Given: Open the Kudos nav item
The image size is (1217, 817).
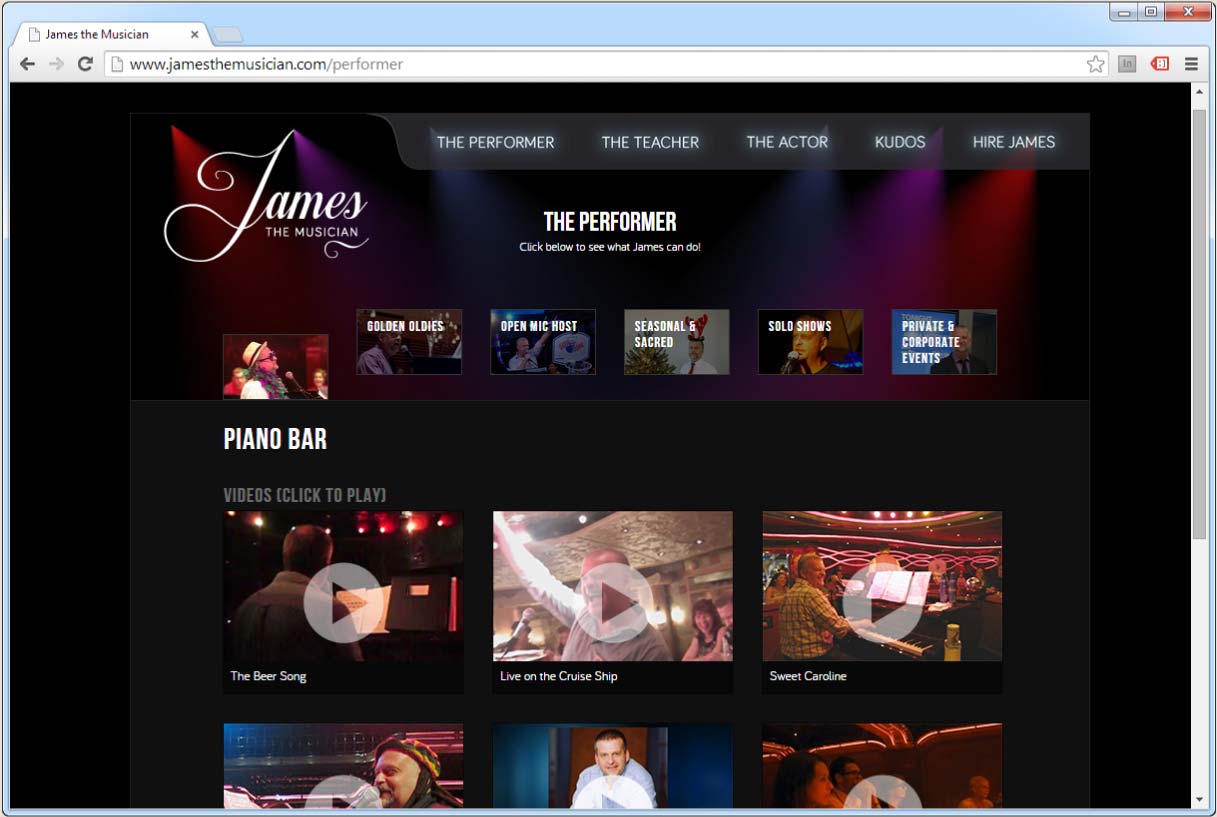Looking at the screenshot, I should tap(900, 142).
